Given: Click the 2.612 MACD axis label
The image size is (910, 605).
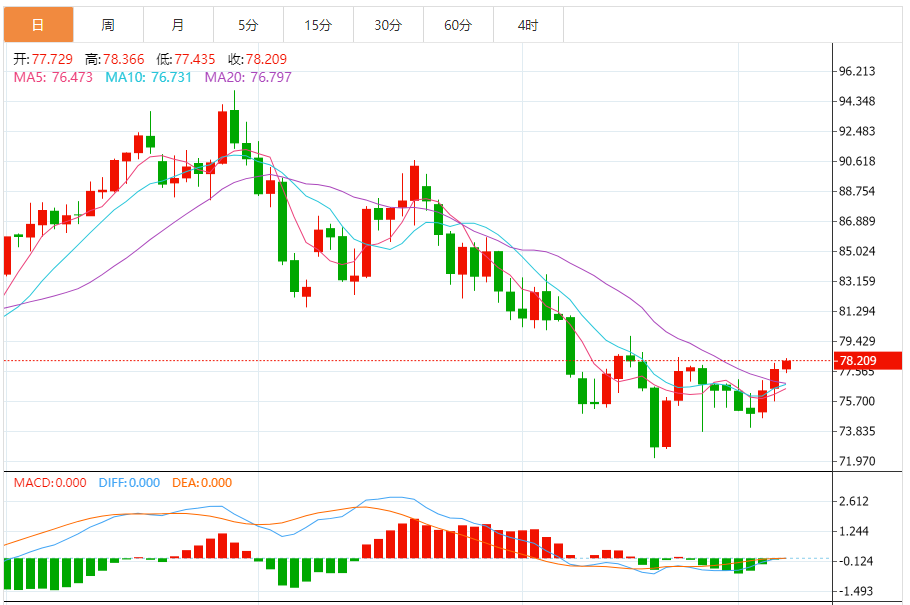Looking at the screenshot, I should pos(854,502).
